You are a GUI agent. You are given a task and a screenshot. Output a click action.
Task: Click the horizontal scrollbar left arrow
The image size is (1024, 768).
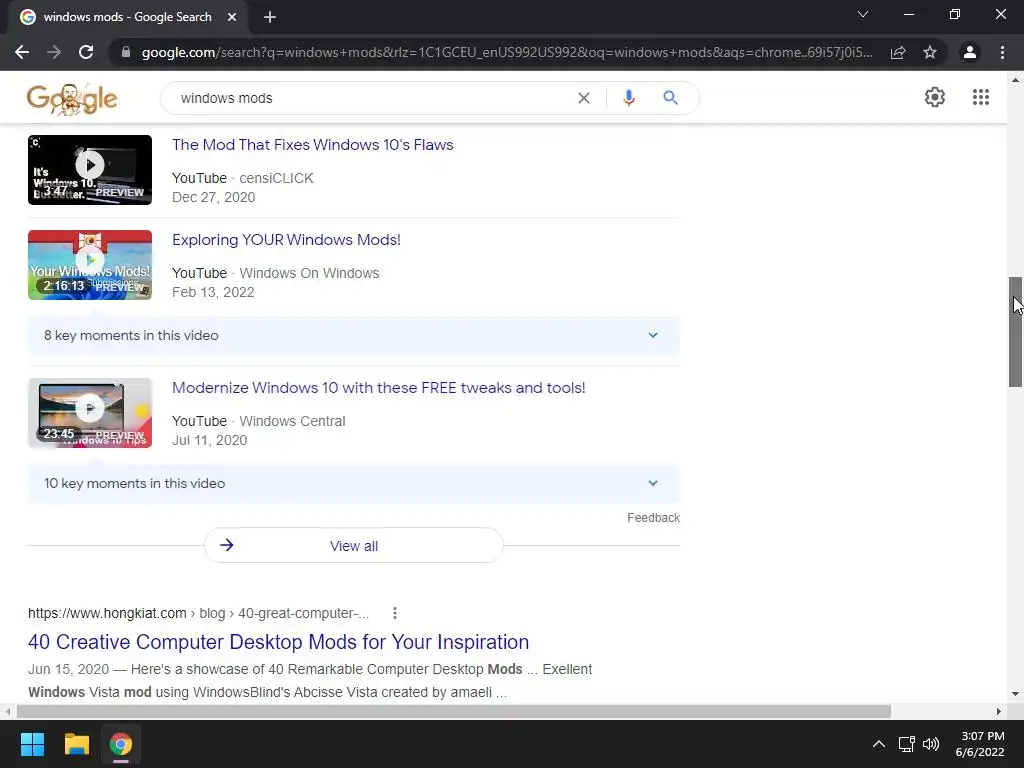click(7, 711)
